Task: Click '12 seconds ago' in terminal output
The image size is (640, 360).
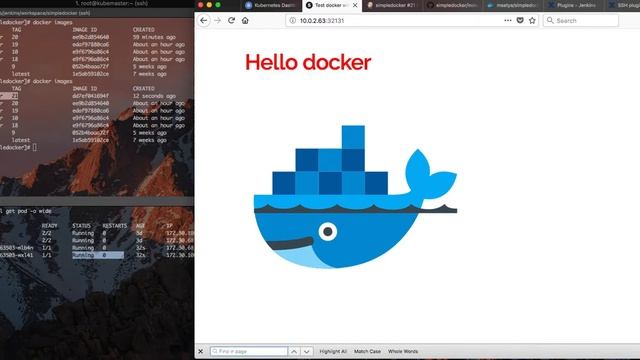Action: (154, 96)
